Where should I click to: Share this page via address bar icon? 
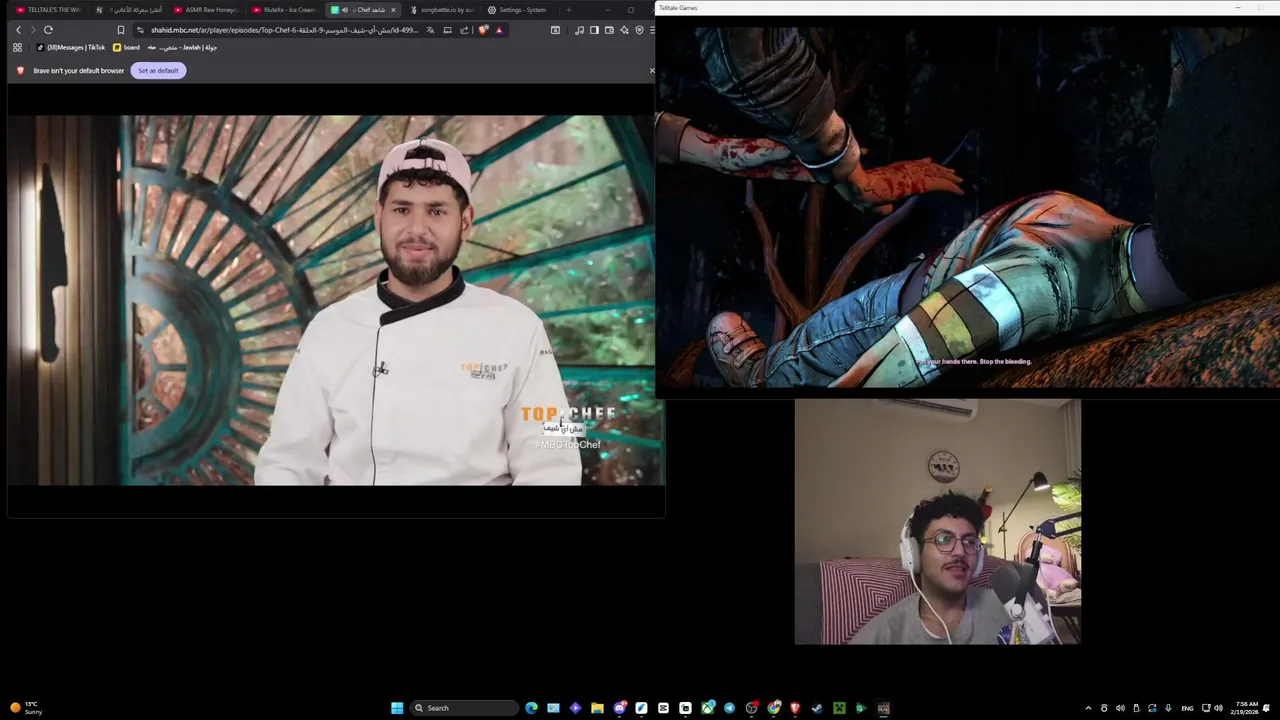click(464, 30)
